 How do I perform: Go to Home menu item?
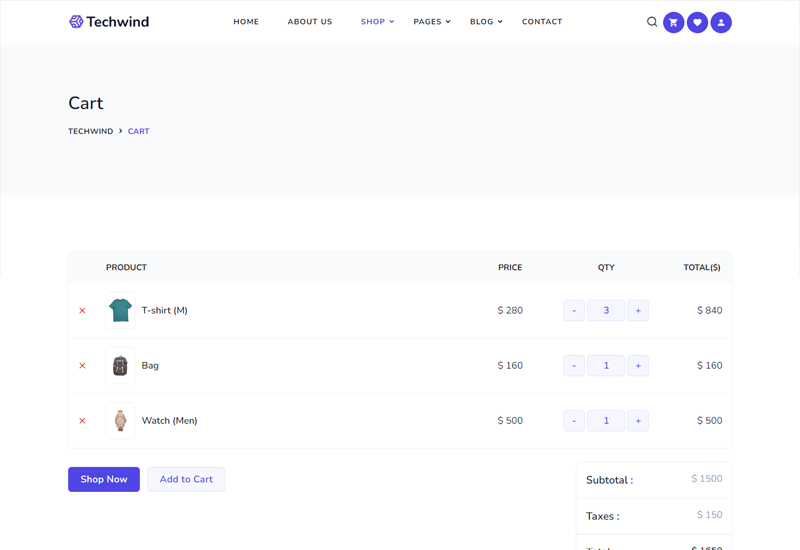click(246, 21)
